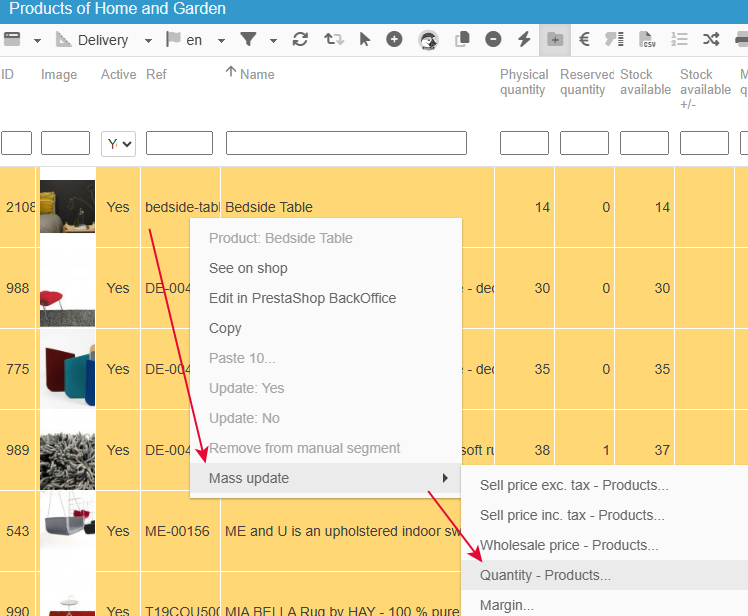The width and height of the screenshot is (748, 616).
Task: Select 'Remove from manual segment' menu entry
Action: click(x=326, y=449)
